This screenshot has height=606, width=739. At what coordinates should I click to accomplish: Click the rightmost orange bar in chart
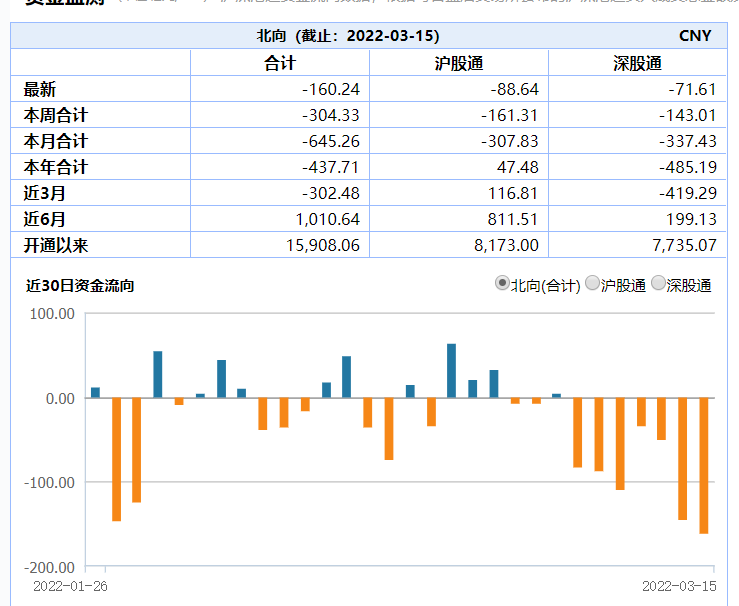pos(704,465)
